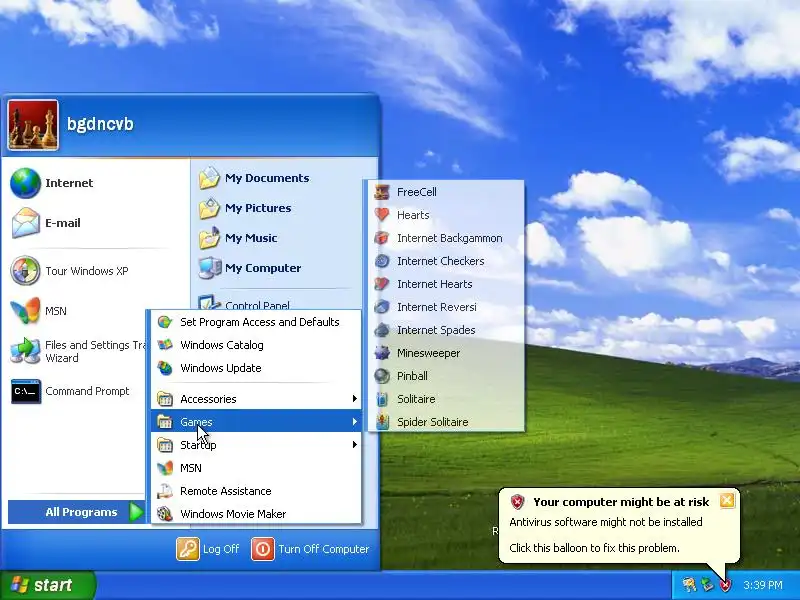This screenshot has height=600, width=800.
Task: Click the FreeCell game icon
Action: coord(382,192)
